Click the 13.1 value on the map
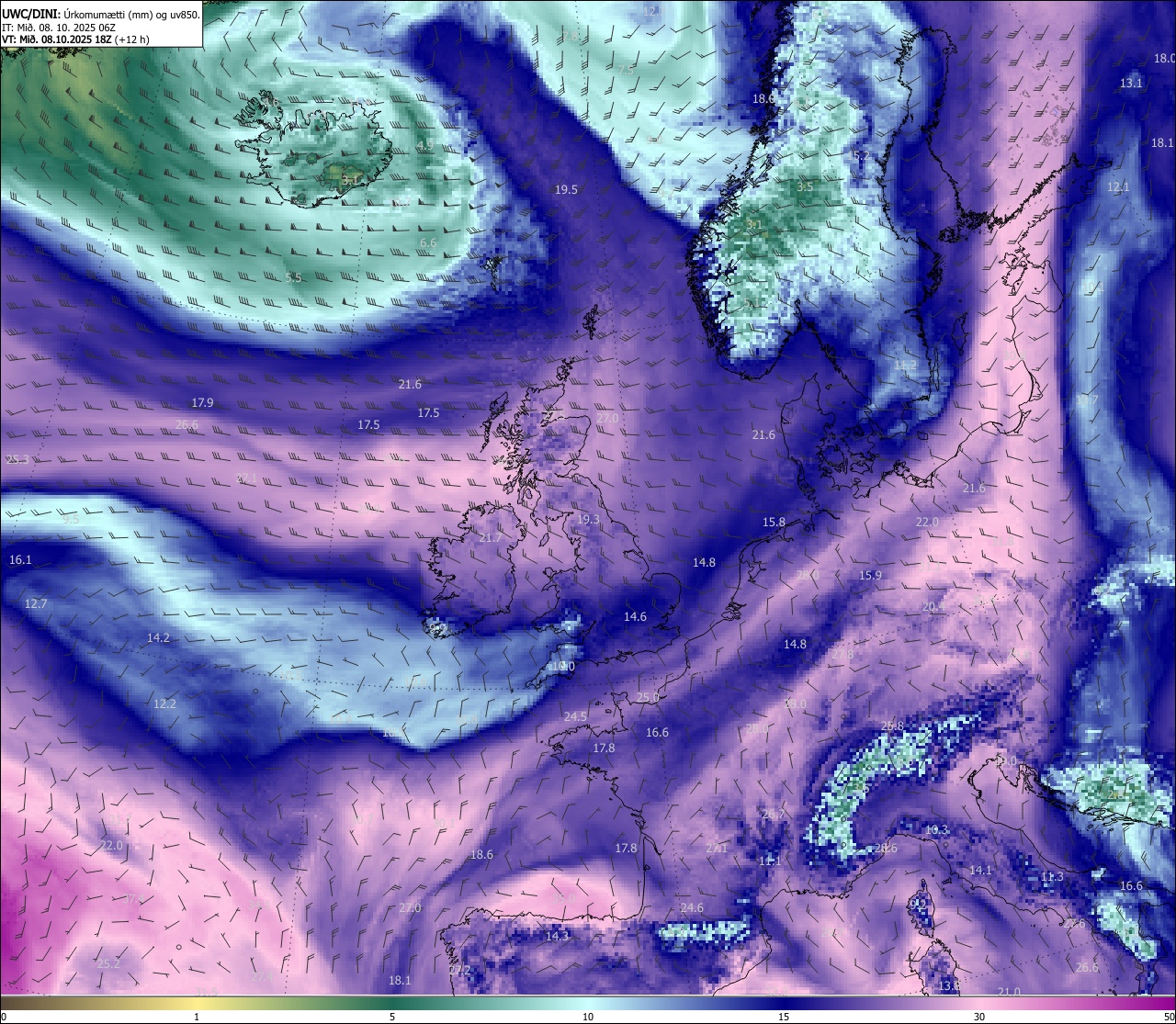This screenshot has height=1024, width=1176. pyautogui.click(x=1131, y=84)
